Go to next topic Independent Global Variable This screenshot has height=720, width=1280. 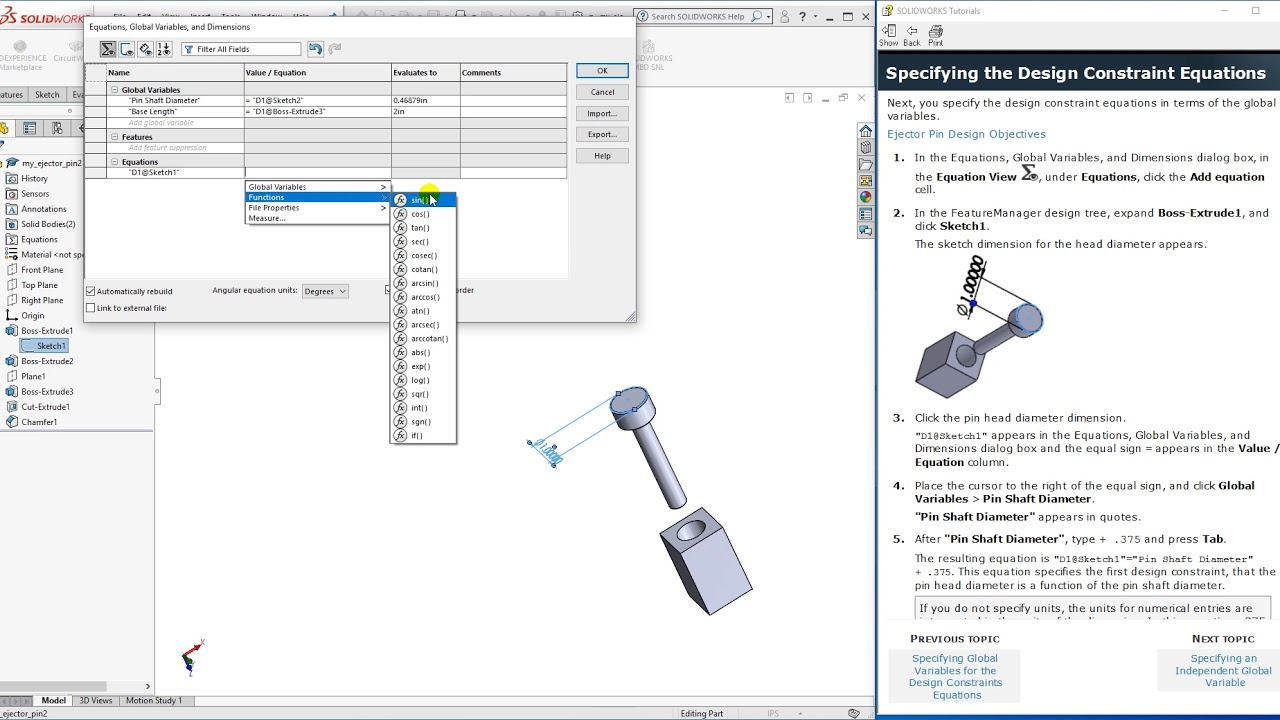click(1224, 671)
